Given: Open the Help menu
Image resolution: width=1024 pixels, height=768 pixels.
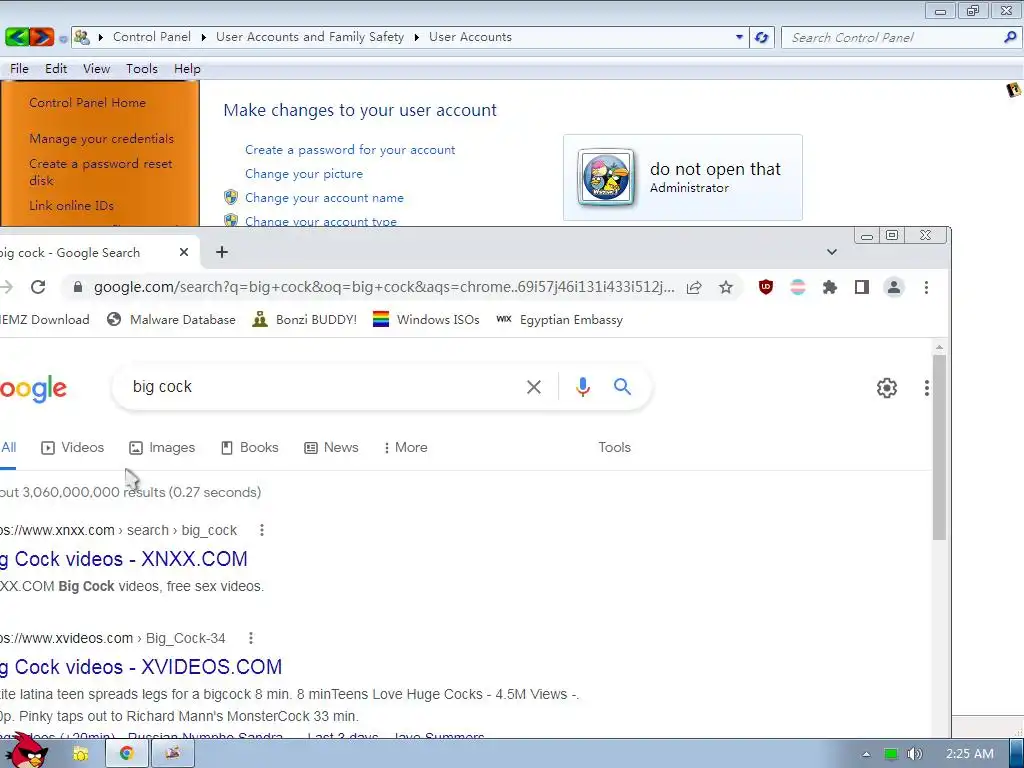Looking at the screenshot, I should pos(187,69).
